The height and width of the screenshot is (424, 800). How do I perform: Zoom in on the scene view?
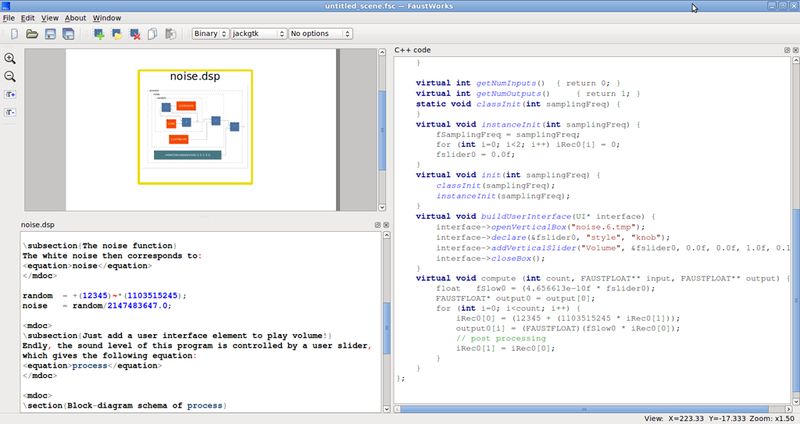(10, 58)
